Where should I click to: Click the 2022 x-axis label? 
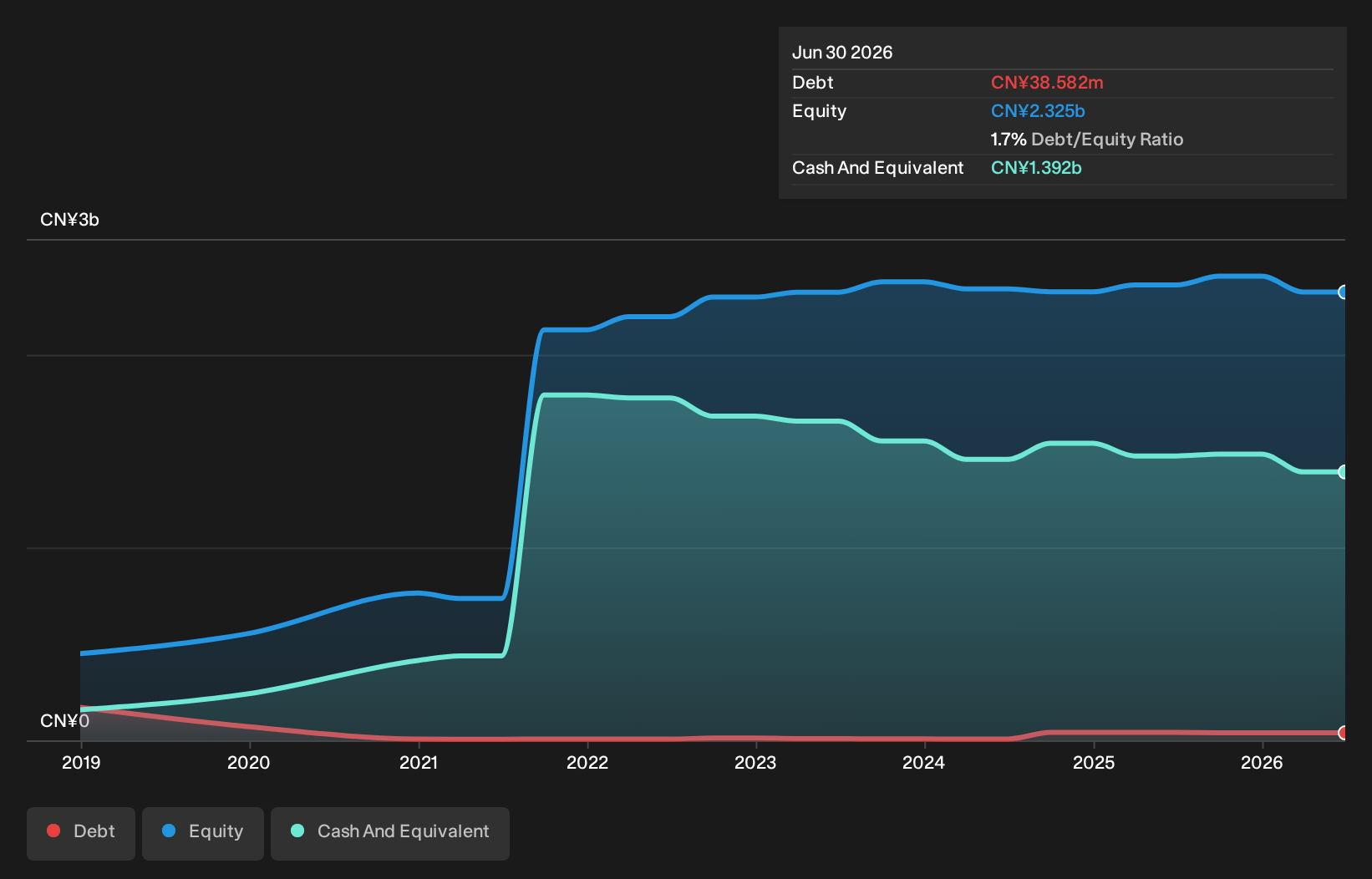(587, 762)
